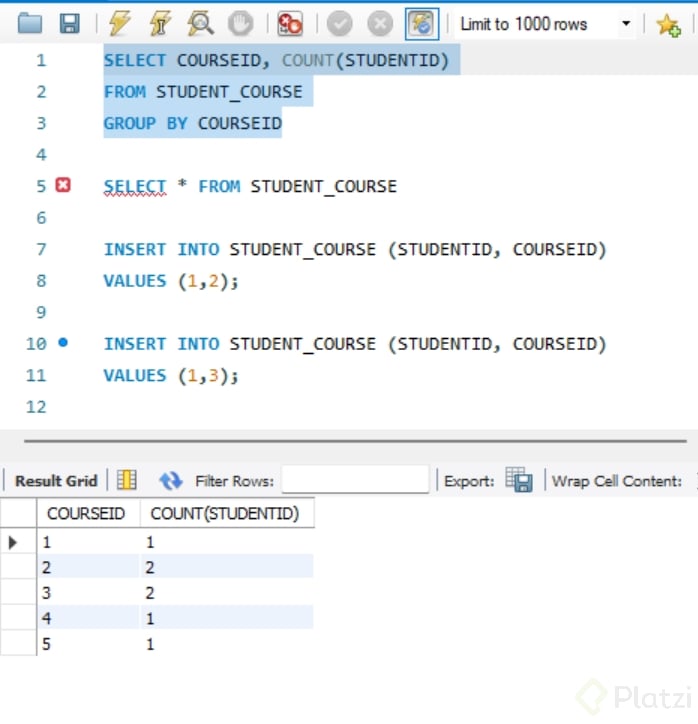
Task: Focus the Filter Rows input field
Action: point(355,479)
